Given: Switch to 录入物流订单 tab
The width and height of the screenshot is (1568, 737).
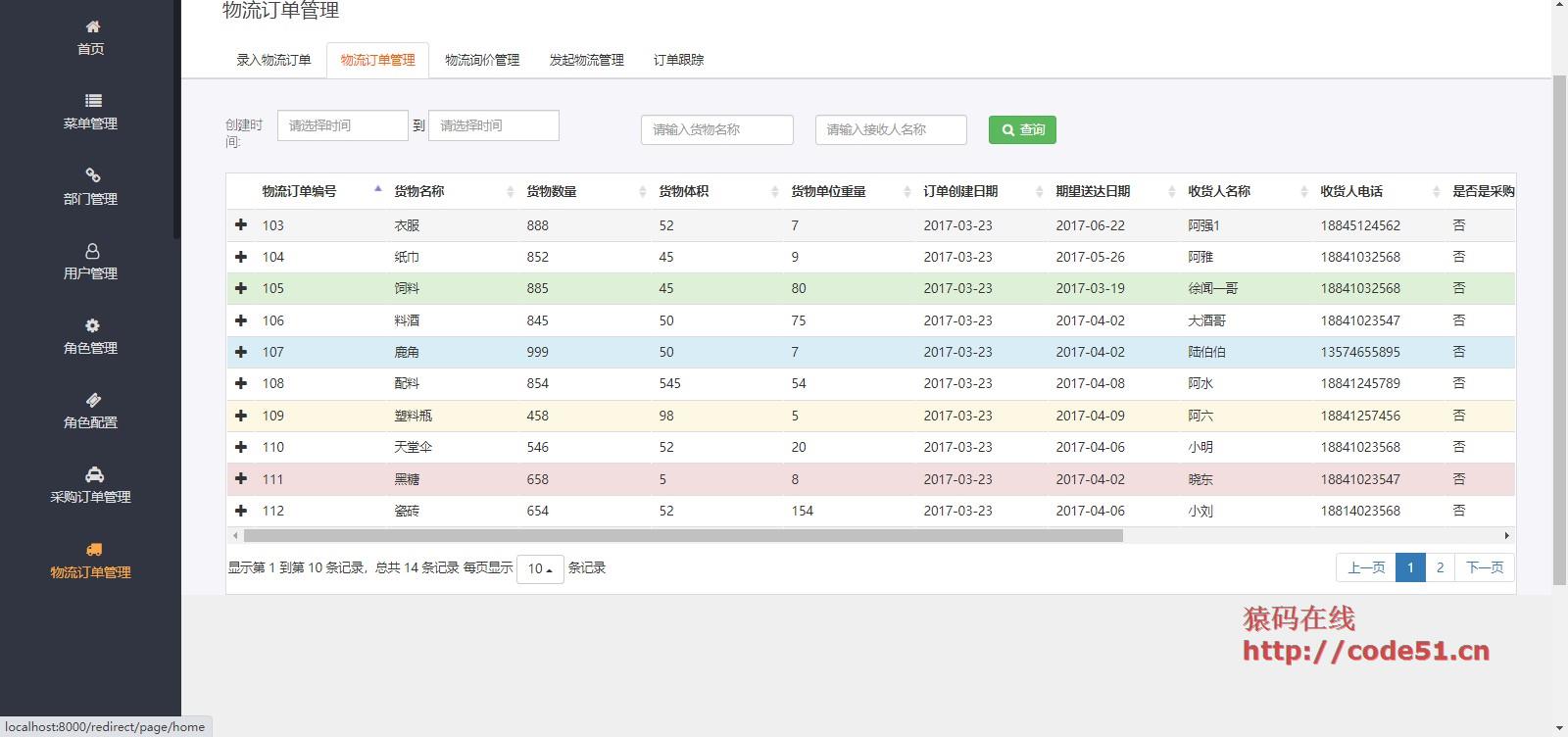Looking at the screenshot, I should 273,60.
